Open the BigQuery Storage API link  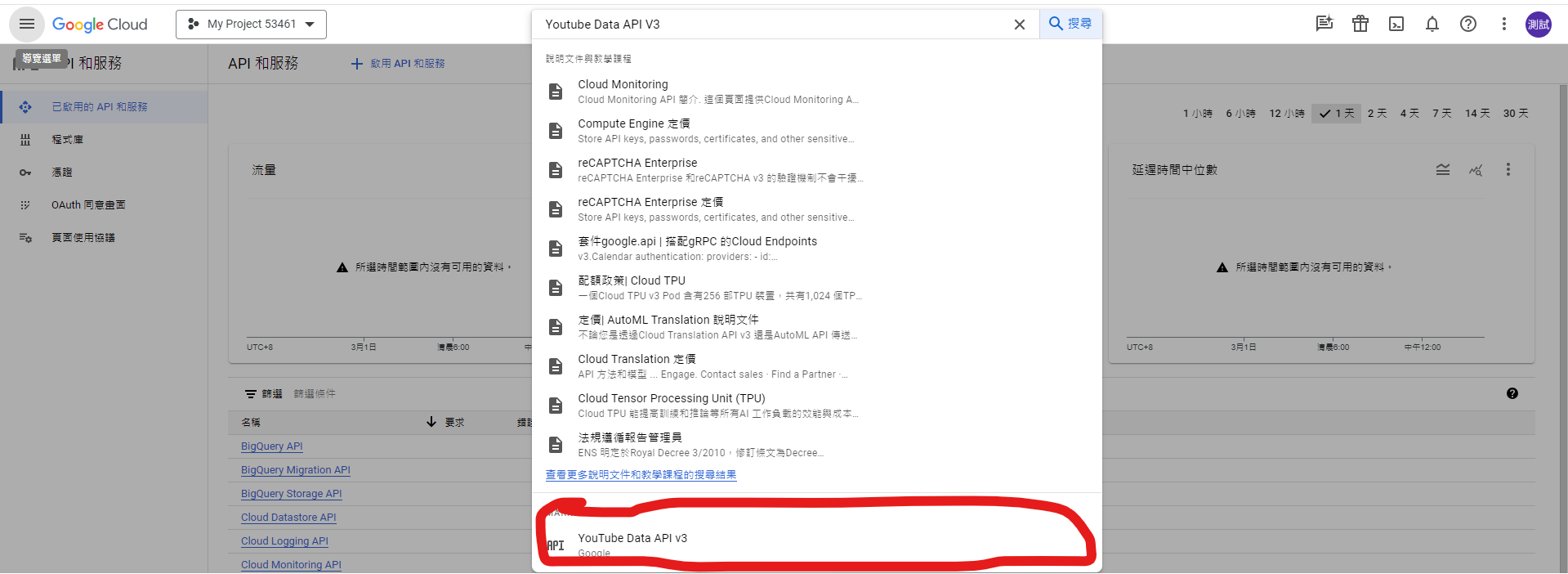(x=292, y=494)
